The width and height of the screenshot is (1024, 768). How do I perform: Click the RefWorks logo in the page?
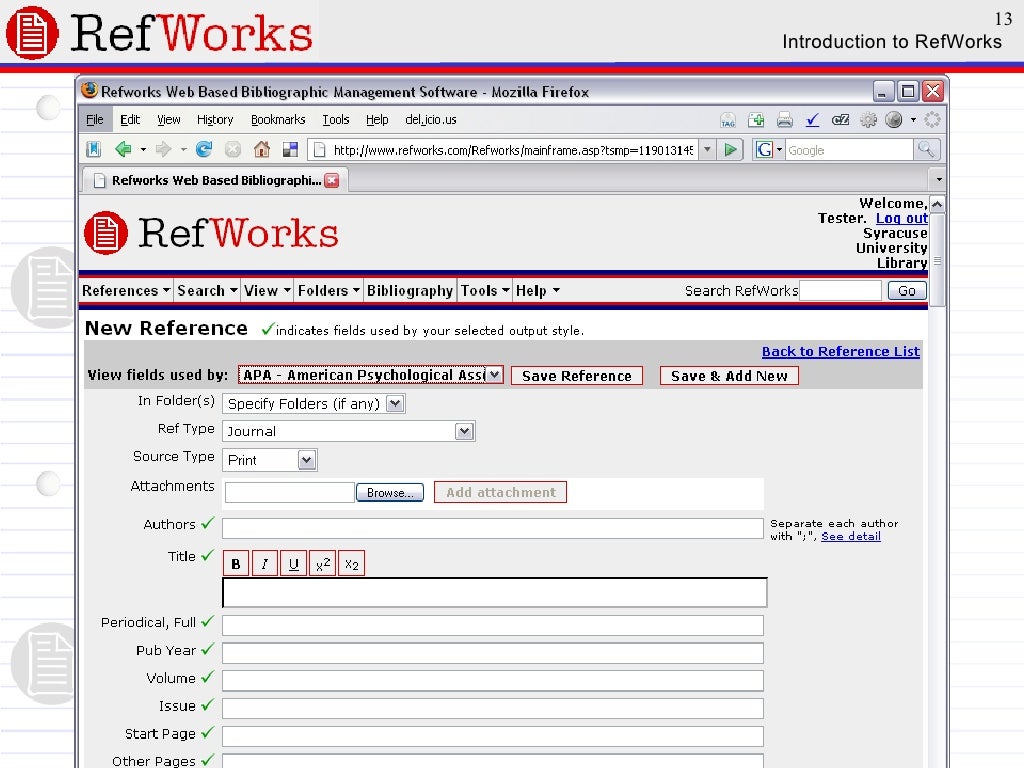[x=211, y=233]
